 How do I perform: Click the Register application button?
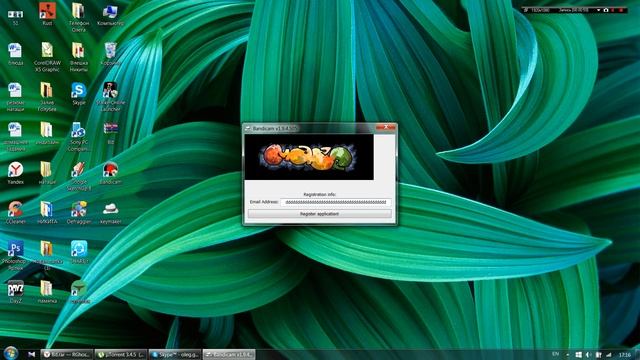coord(319,214)
